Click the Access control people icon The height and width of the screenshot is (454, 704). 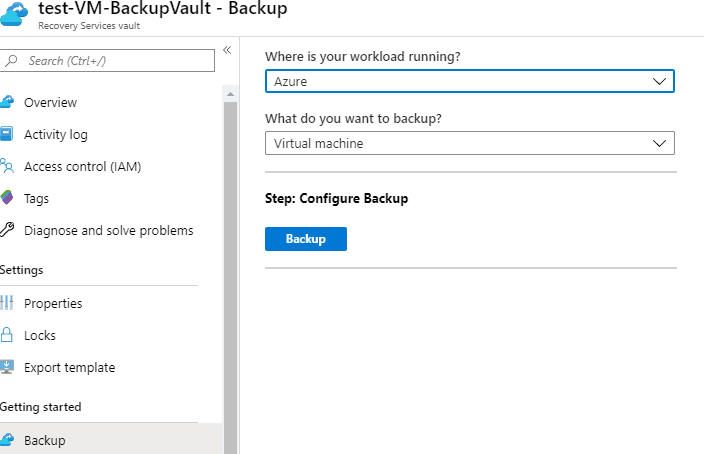pyautogui.click(x=7, y=166)
